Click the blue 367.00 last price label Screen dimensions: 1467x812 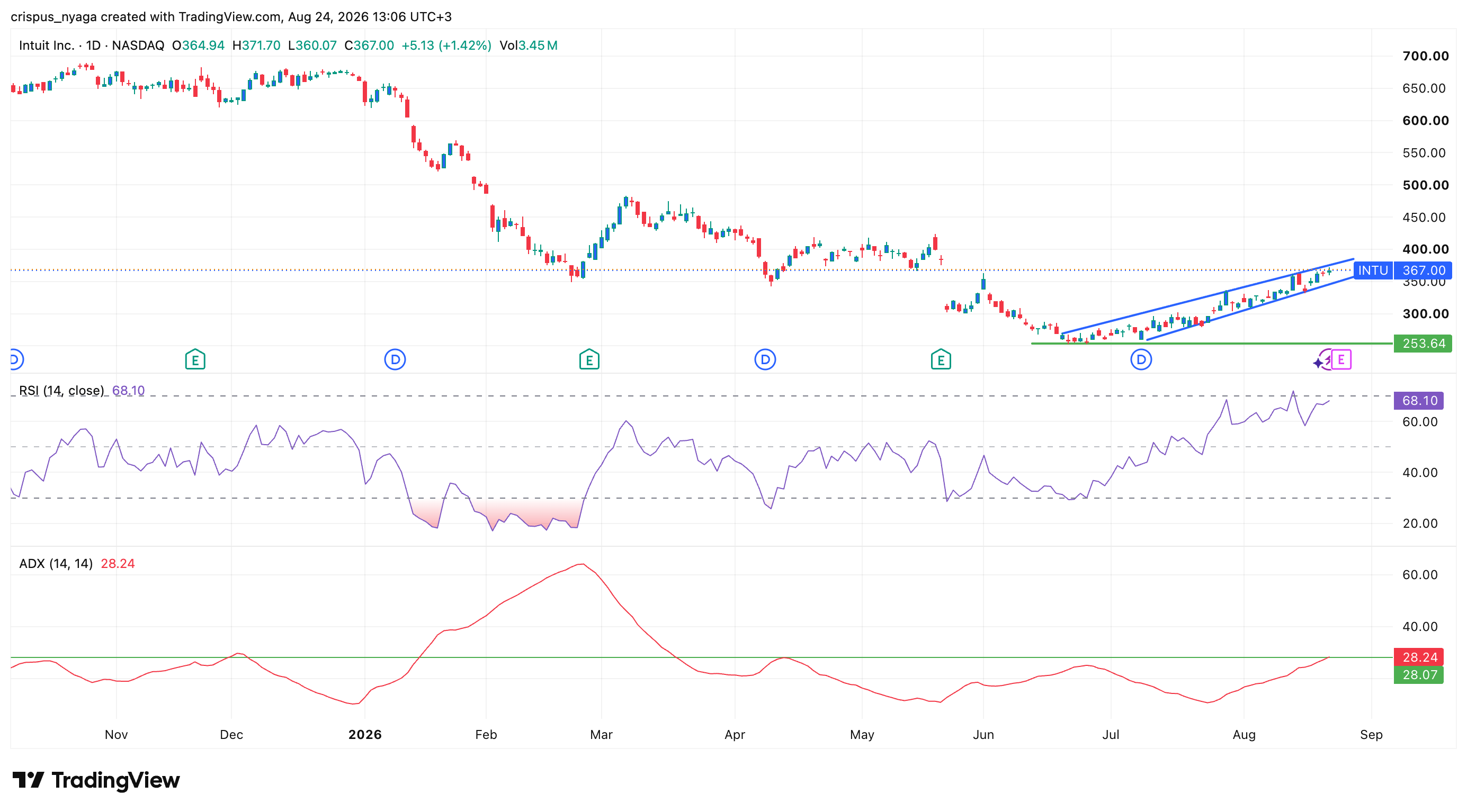[x=1423, y=270]
